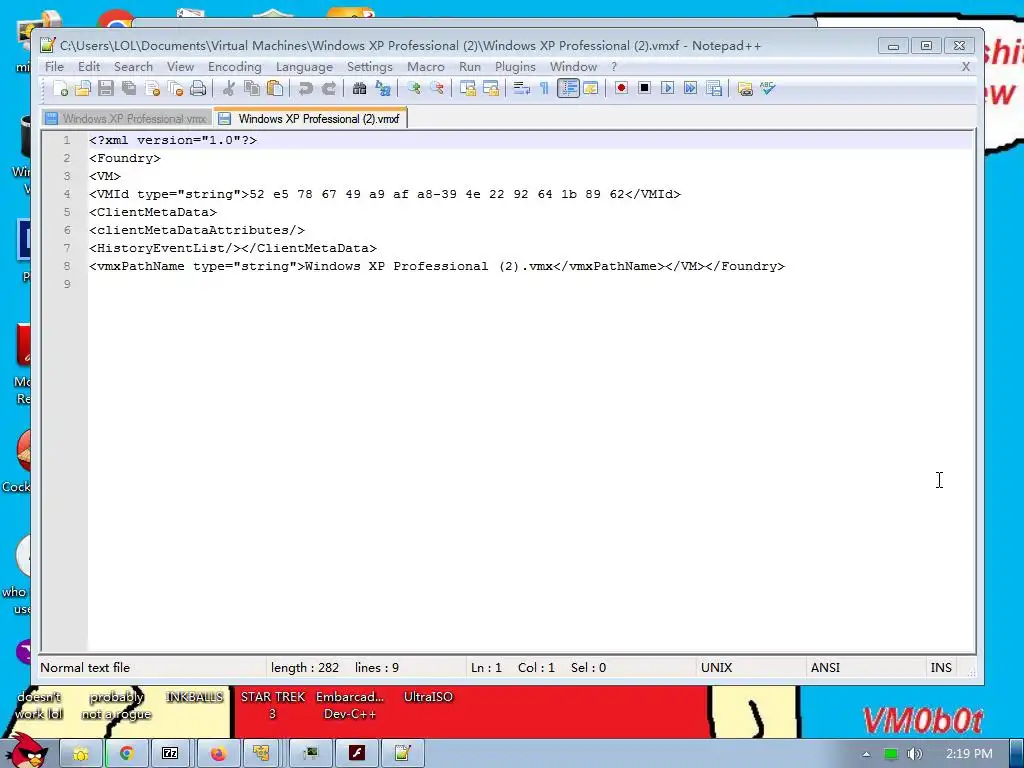Click the Open file folder icon
Viewport: 1024px width, 768px height.
(83, 88)
